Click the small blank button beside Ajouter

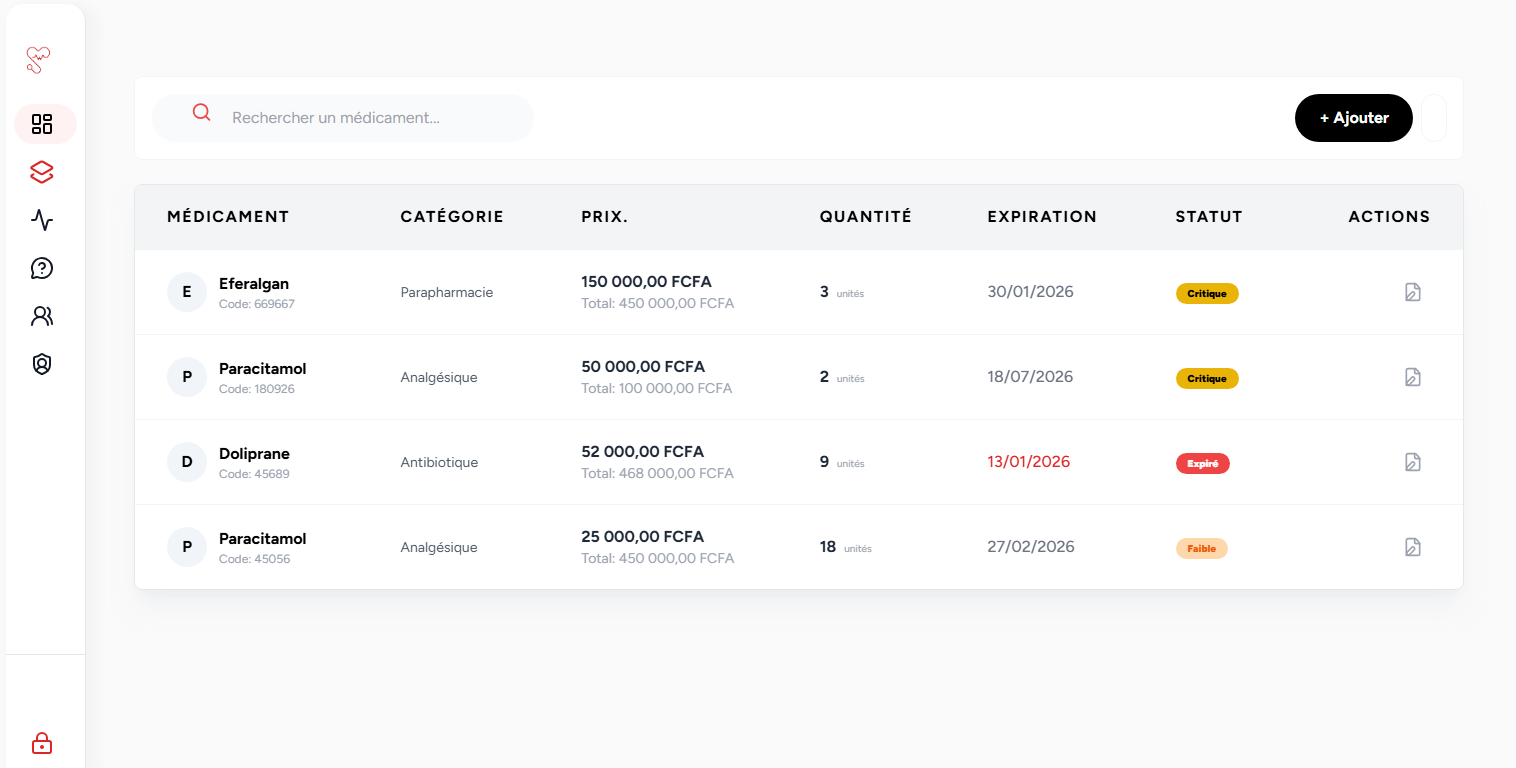(1433, 118)
